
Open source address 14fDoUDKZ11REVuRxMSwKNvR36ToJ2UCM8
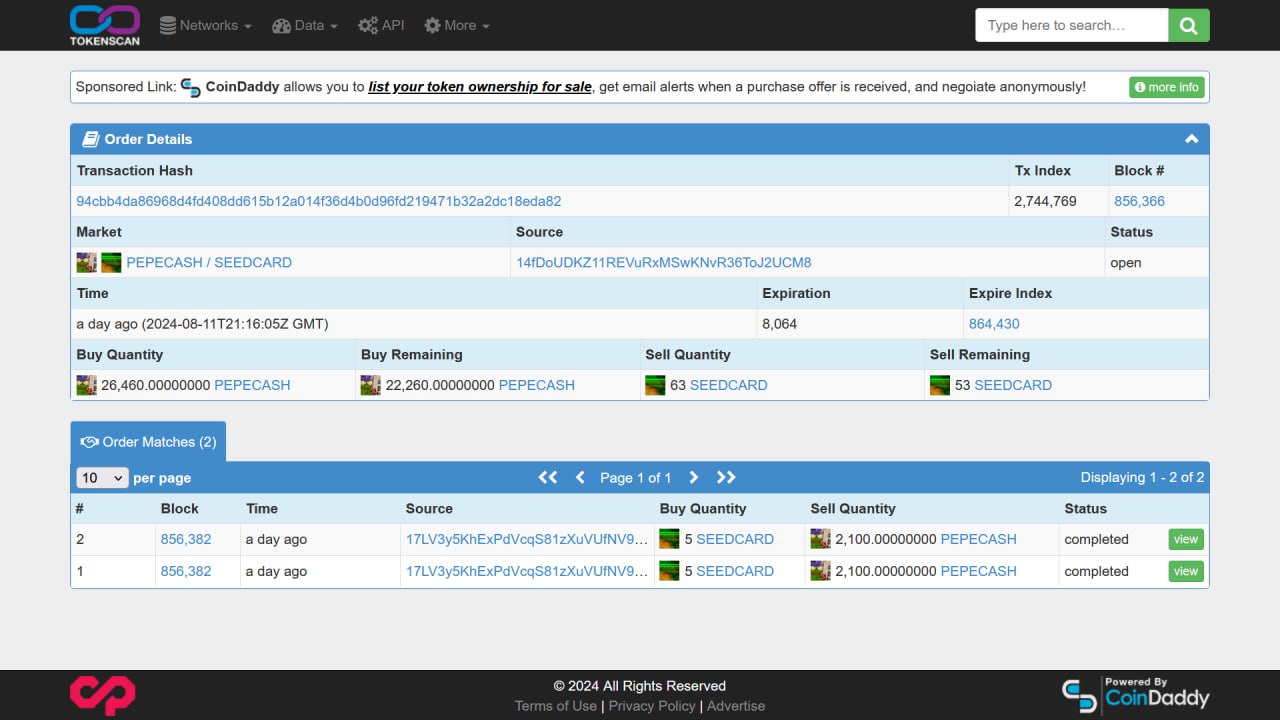click(664, 262)
